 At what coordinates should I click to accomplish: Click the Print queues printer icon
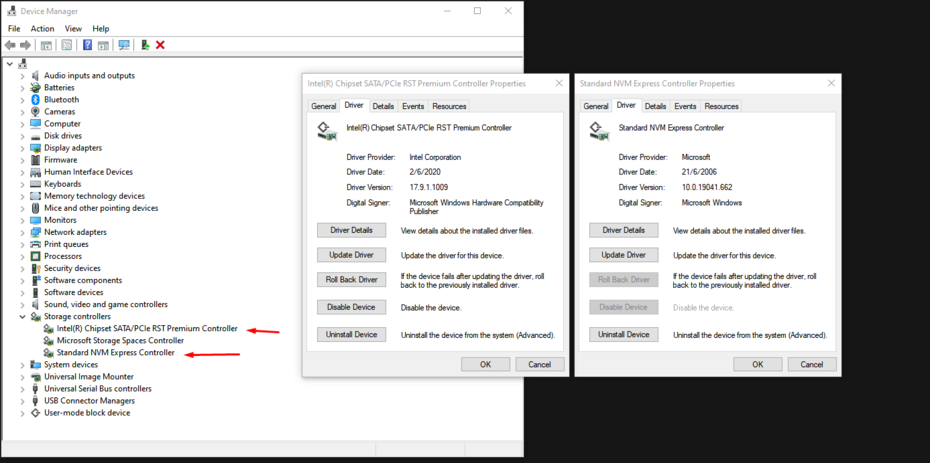[35, 244]
